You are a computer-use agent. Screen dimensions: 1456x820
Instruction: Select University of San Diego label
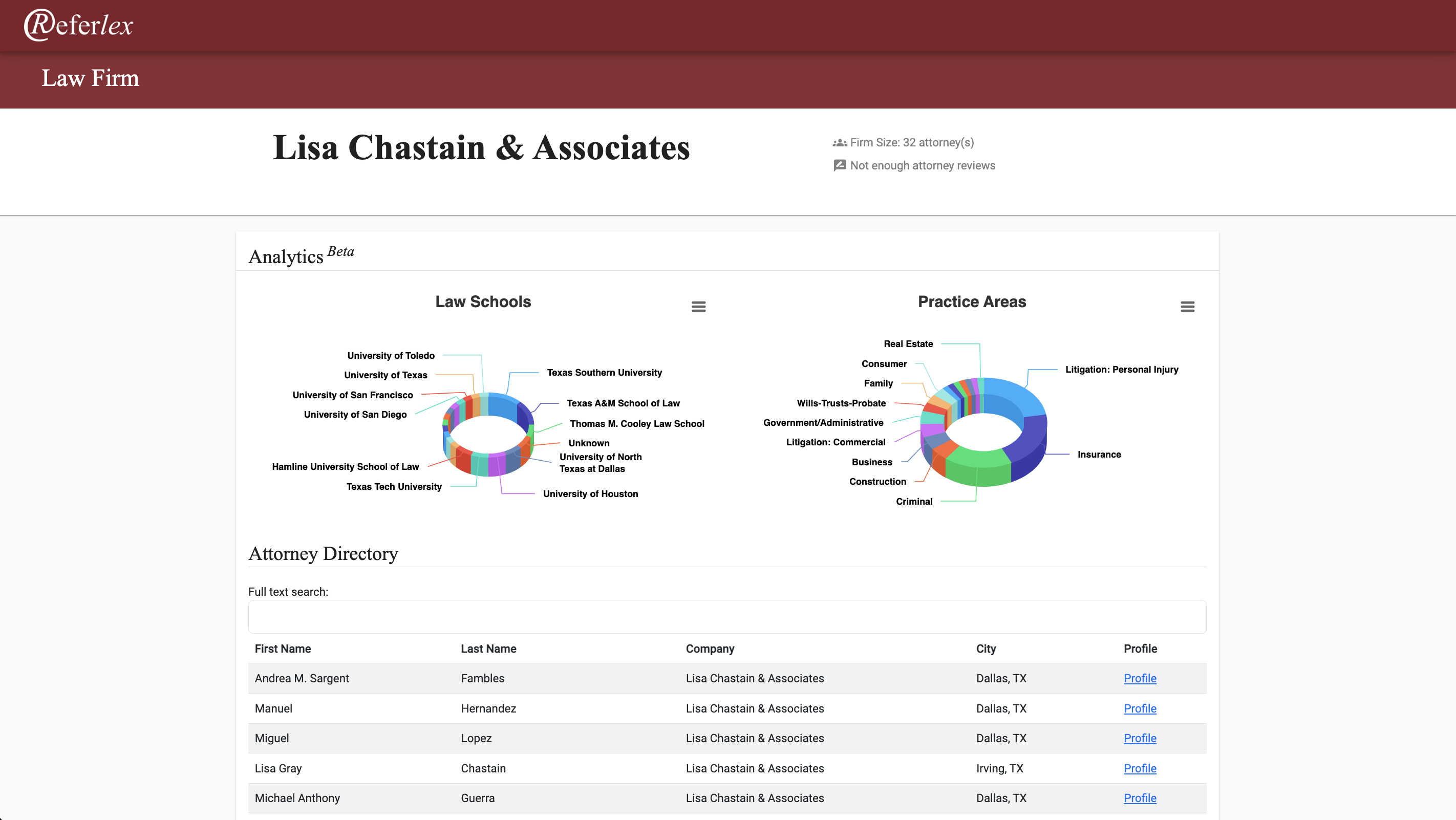[x=355, y=415]
